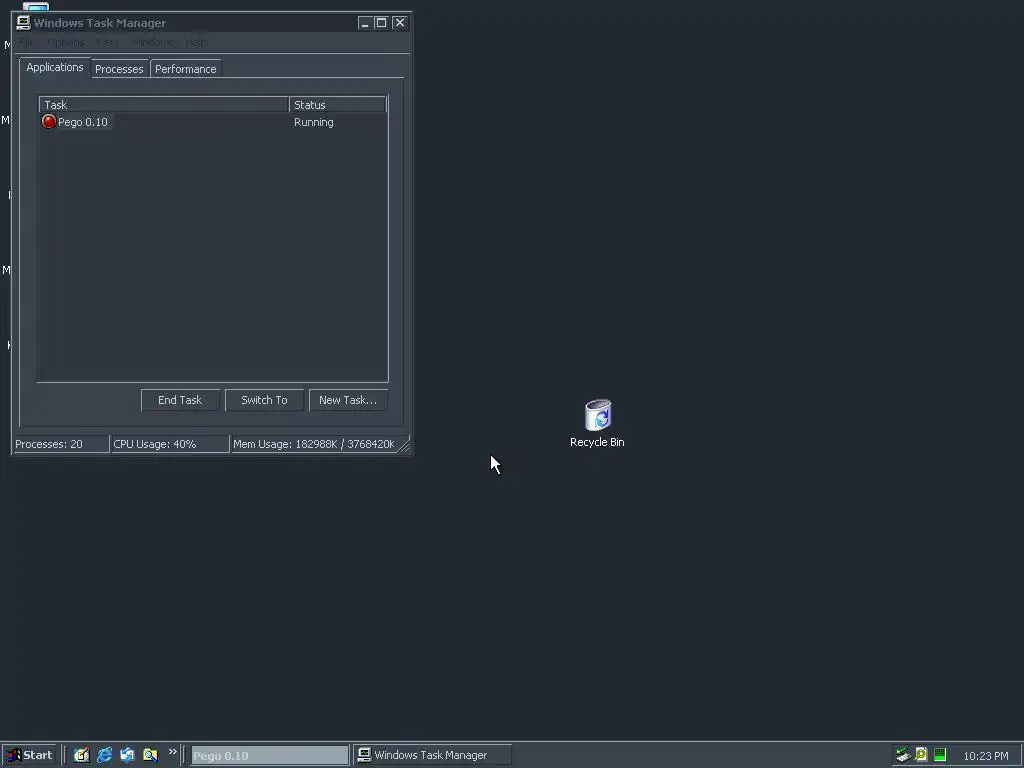The width and height of the screenshot is (1024, 768).
Task: Close the Windows Task Manager window
Action: coord(400,23)
